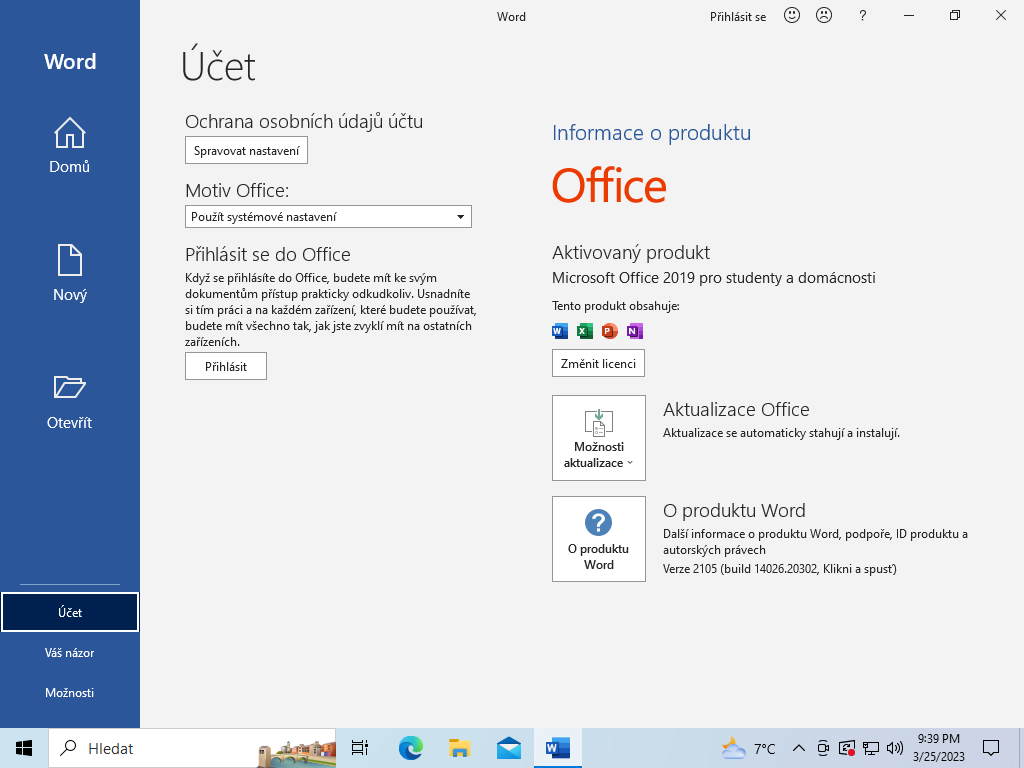Click the Změnit licenci button
This screenshot has width=1024, height=768.
coord(598,363)
